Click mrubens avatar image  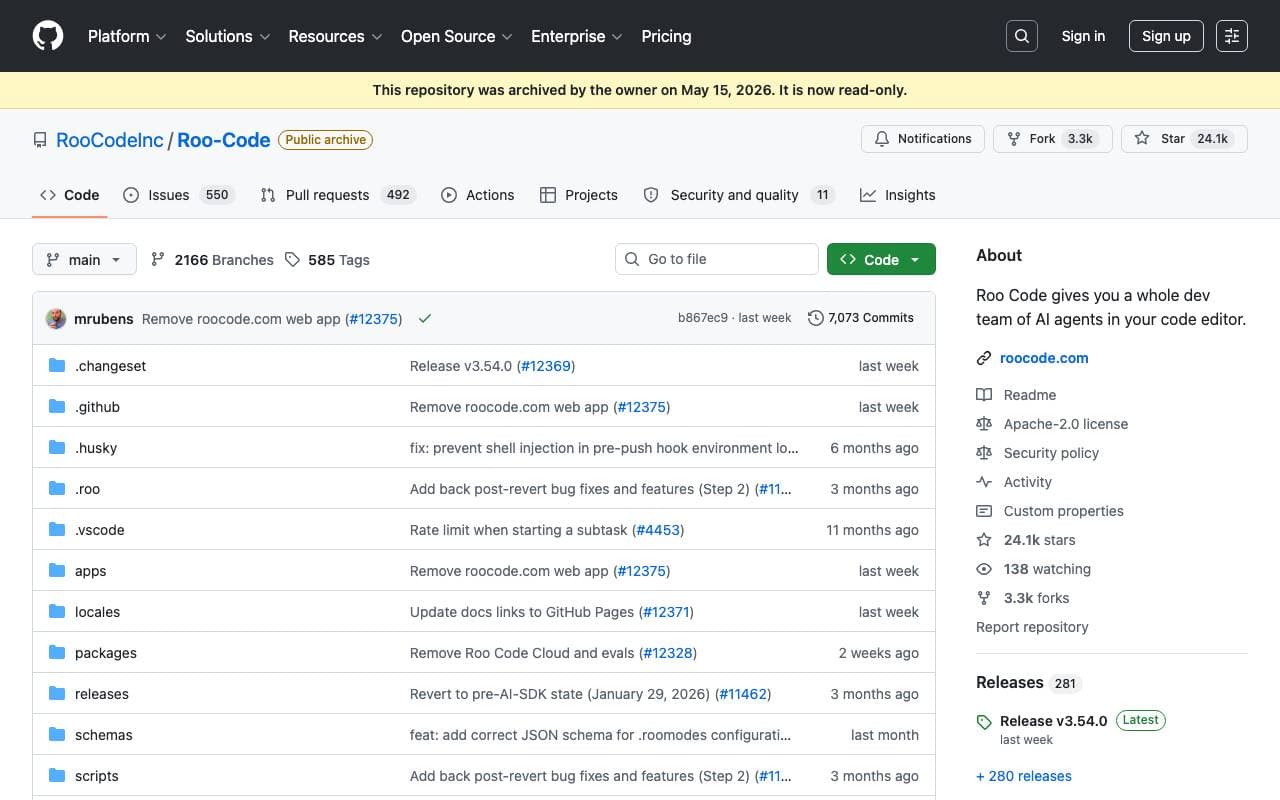click(56, 319)
